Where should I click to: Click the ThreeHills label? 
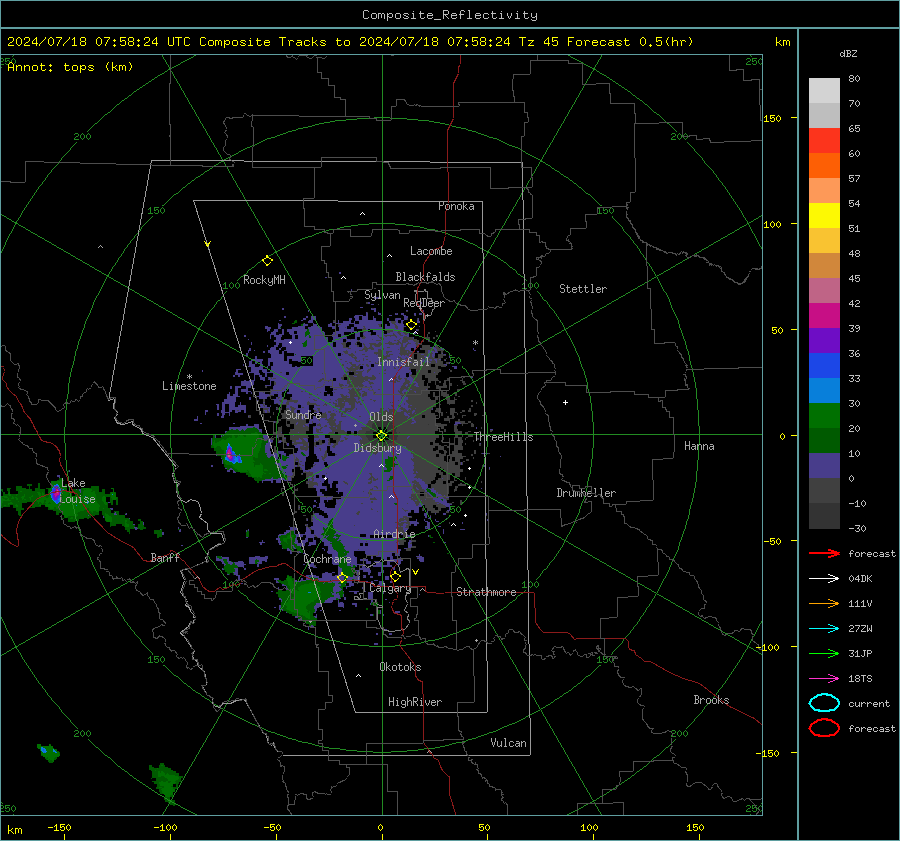point(503,437)
